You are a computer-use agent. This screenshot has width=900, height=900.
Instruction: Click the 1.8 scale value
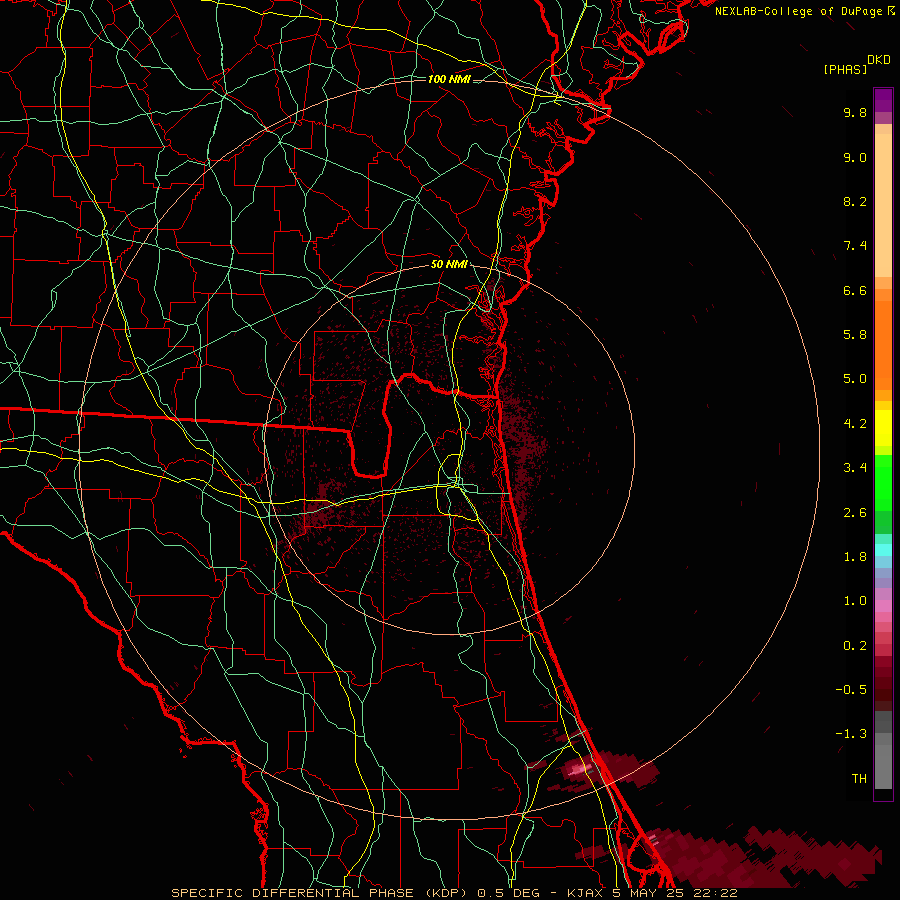[855, 557]
